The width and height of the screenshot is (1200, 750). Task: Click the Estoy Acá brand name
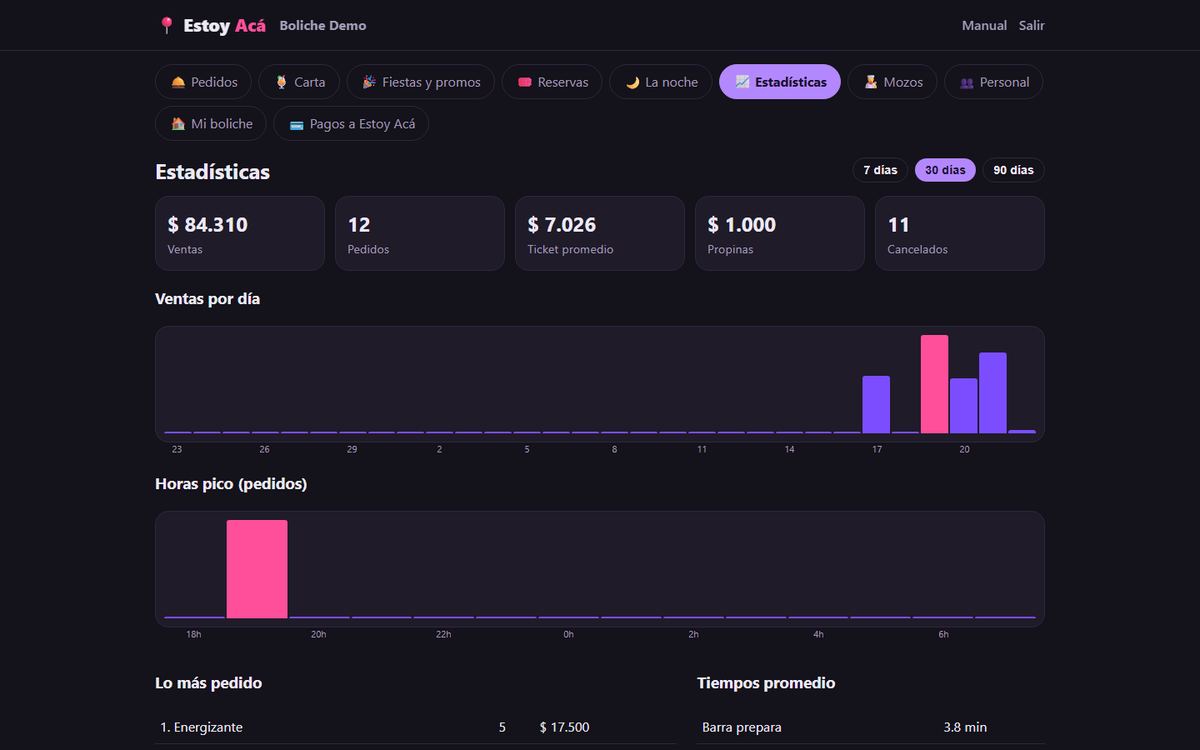(225, 26)
